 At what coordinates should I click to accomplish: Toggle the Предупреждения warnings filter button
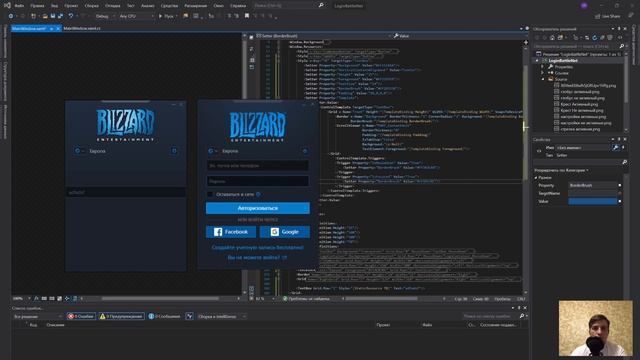point(121,316)
